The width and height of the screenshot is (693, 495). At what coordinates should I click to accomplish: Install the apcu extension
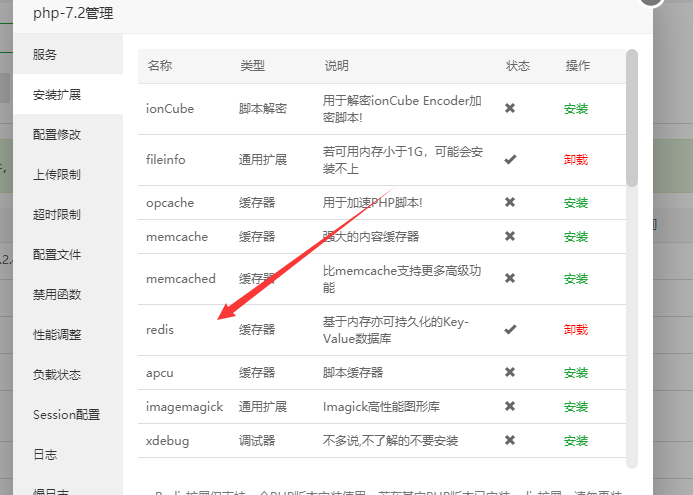576,373
